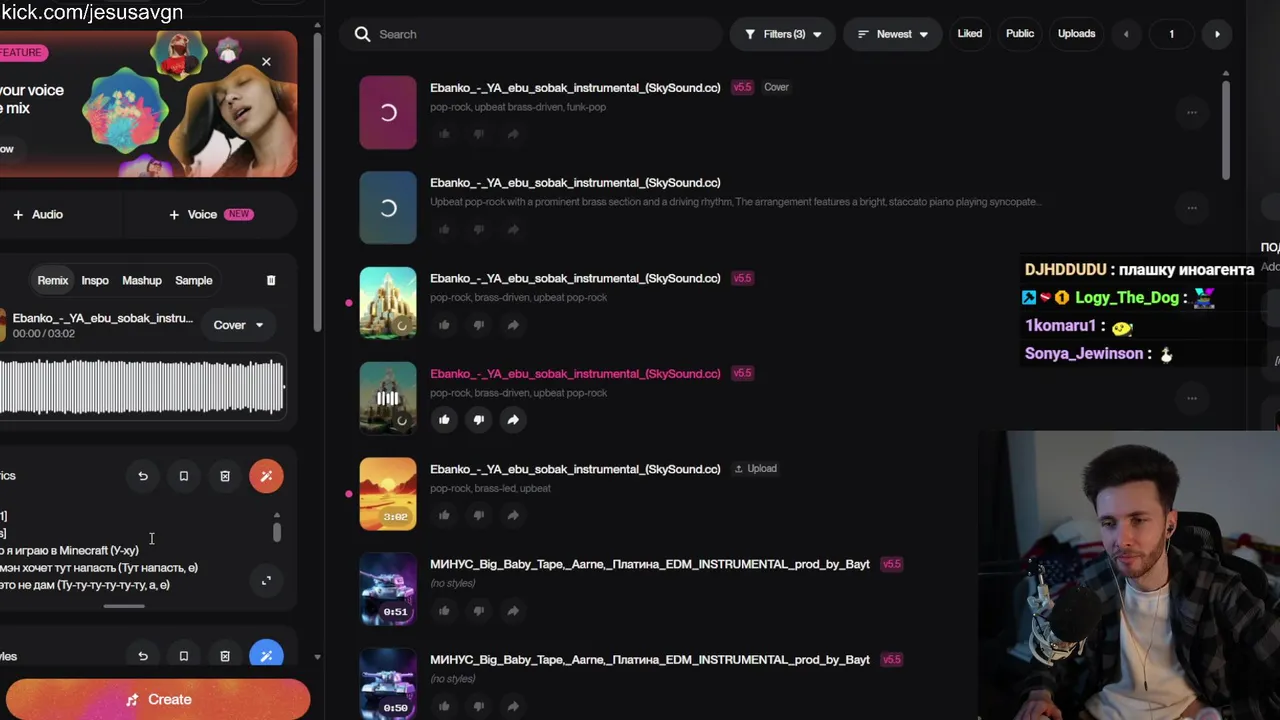This screenshot has height=720, width=1280.
Task: Click the search magnifier icon
Action: pyautogui.click(x=362, y=34)
